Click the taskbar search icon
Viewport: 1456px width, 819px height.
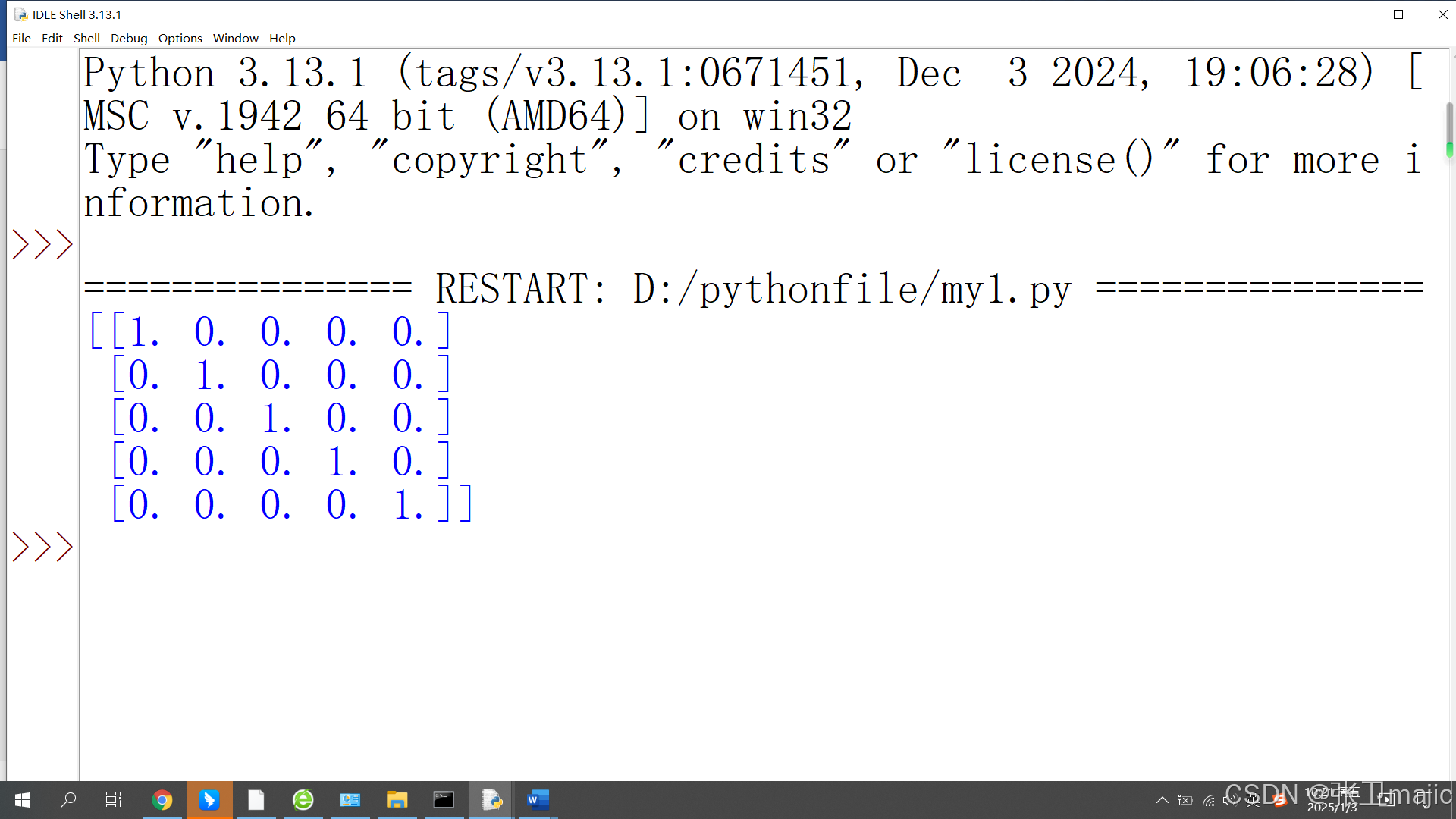68,799
